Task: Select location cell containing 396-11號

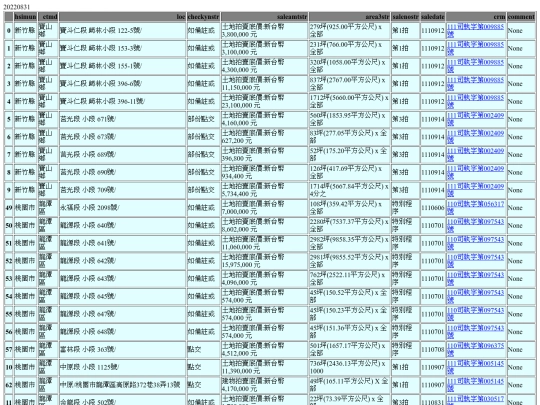Action: point(123,101)
